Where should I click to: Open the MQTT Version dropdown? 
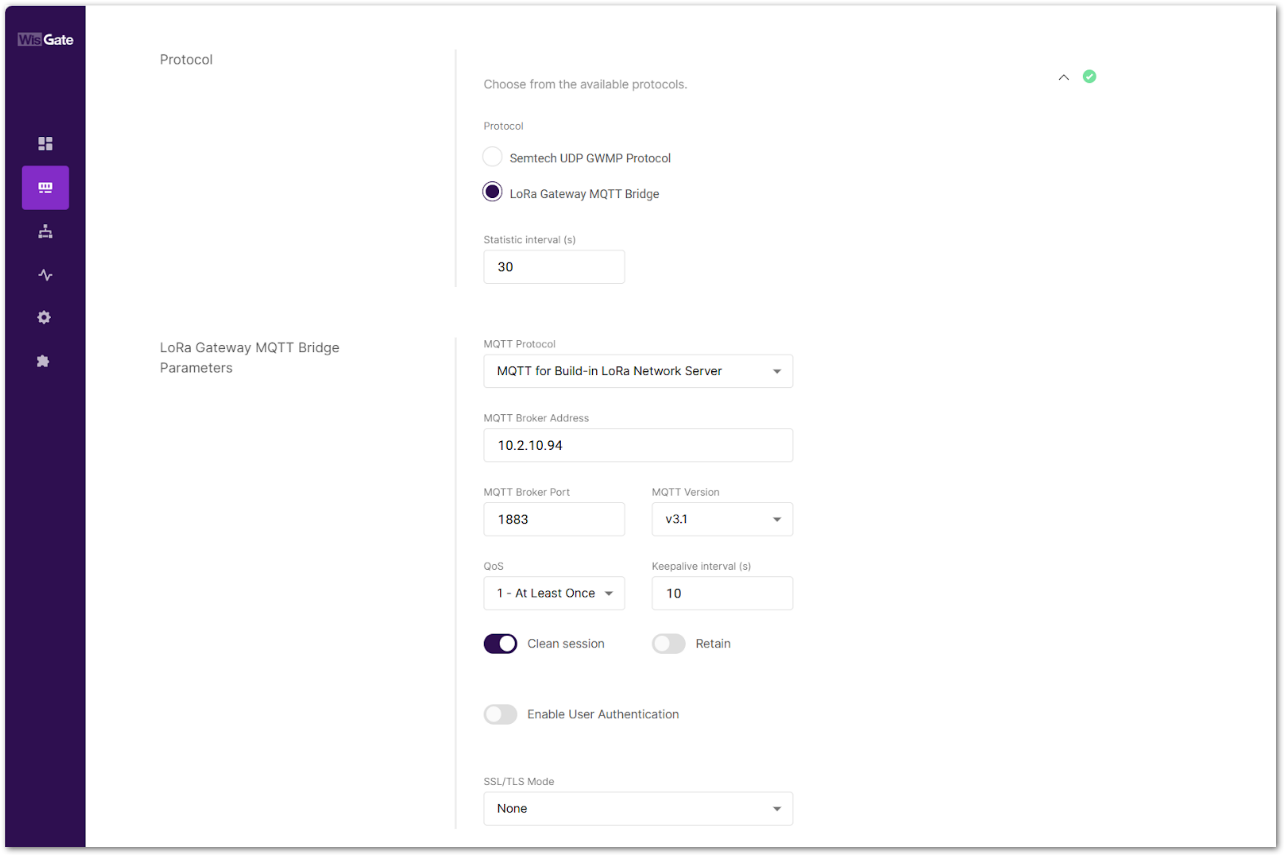(722, 519)
